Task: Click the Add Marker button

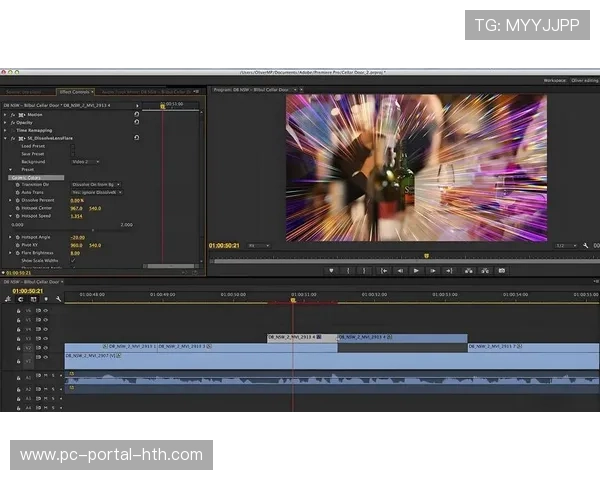Action: 331,270
